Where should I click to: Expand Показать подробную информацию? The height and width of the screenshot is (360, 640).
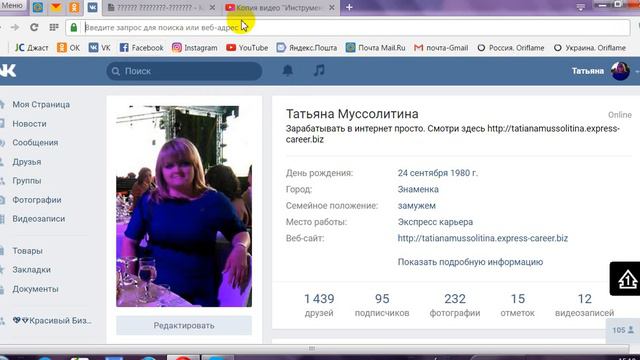click(470, 262)
